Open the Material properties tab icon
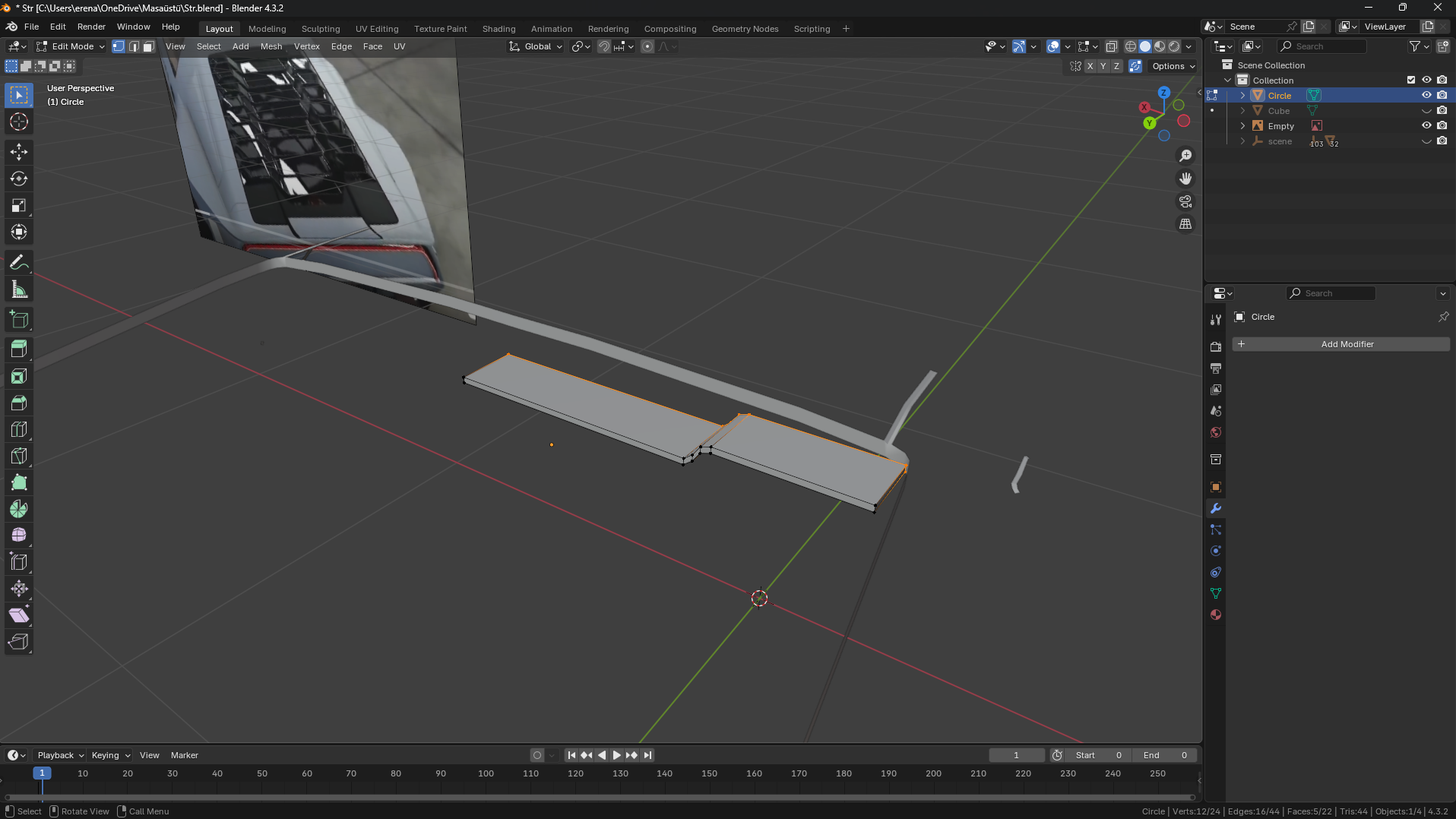The height and width of the screenshot is (819, 1456). point(1216,615)
